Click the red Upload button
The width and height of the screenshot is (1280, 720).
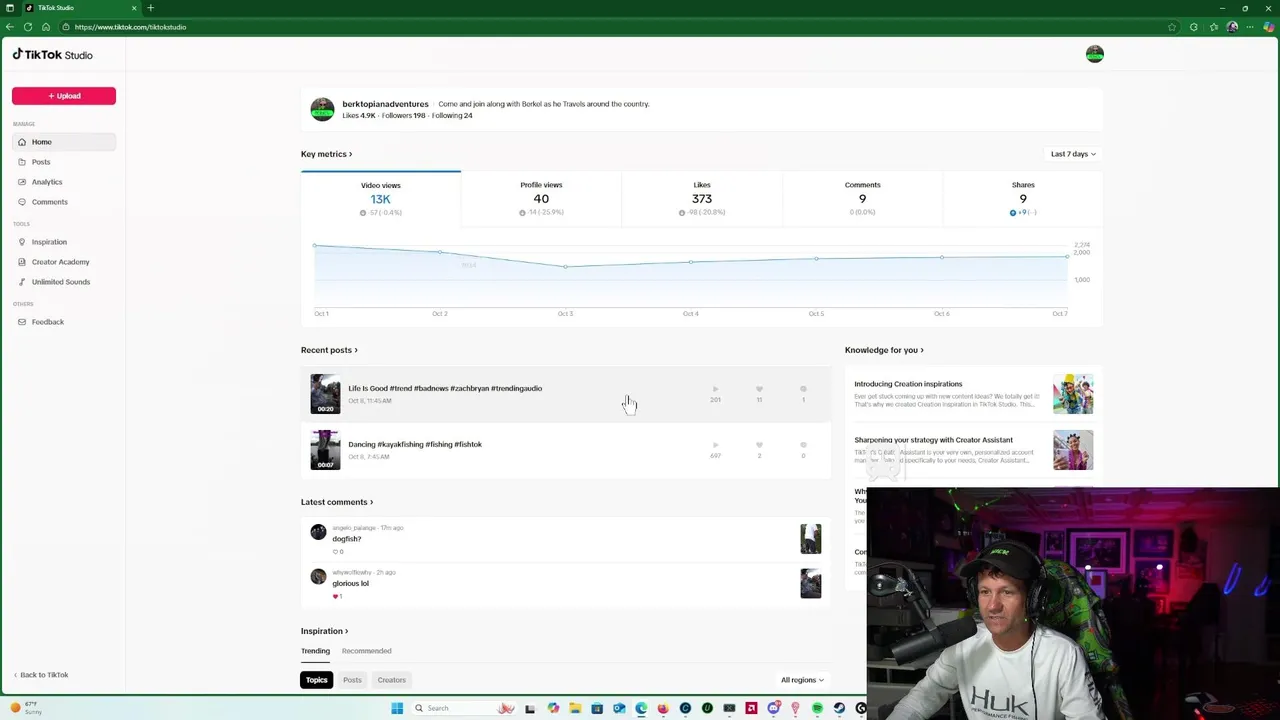64,96
